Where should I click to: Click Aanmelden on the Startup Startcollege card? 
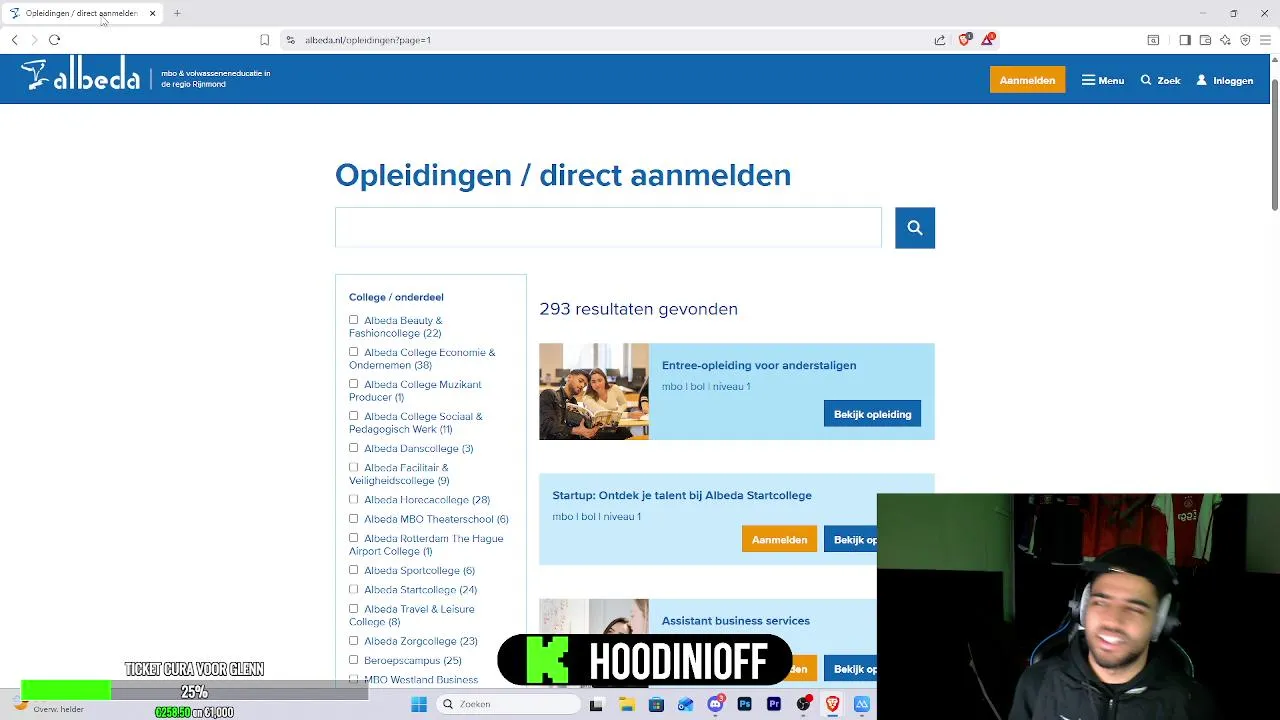[x=779, y=540]
